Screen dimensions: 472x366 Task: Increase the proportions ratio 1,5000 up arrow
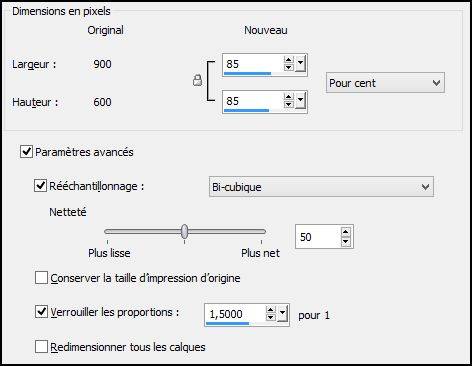pos(271,310)
